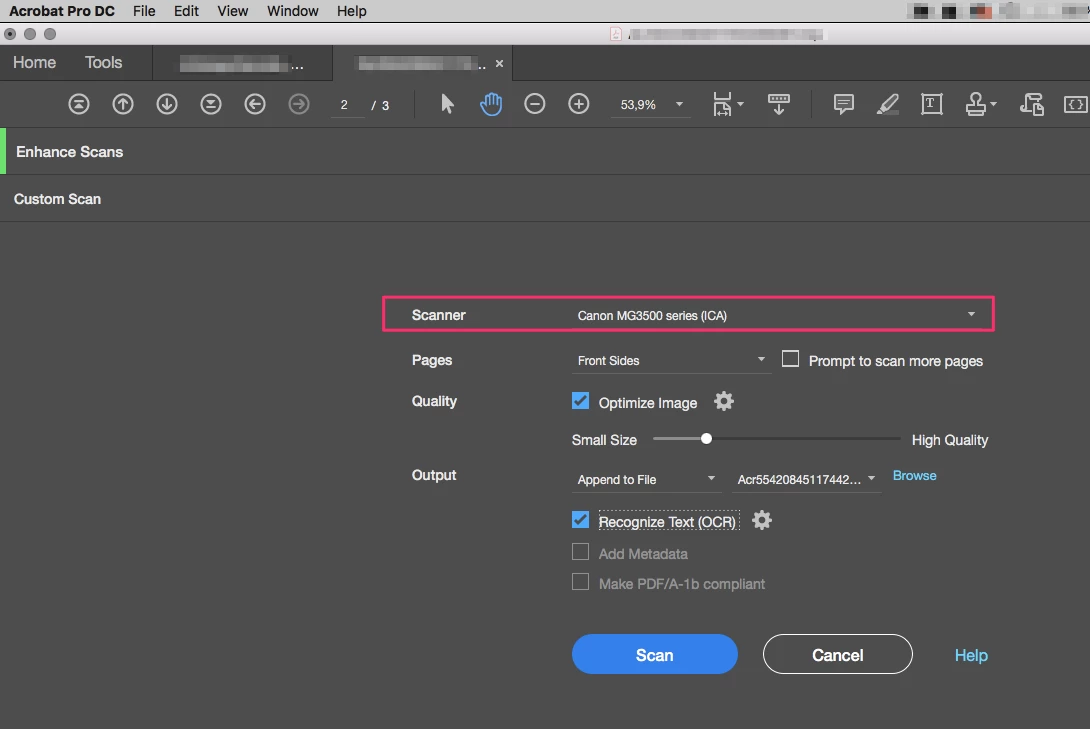Open the File menu

(x=144, y=11)
